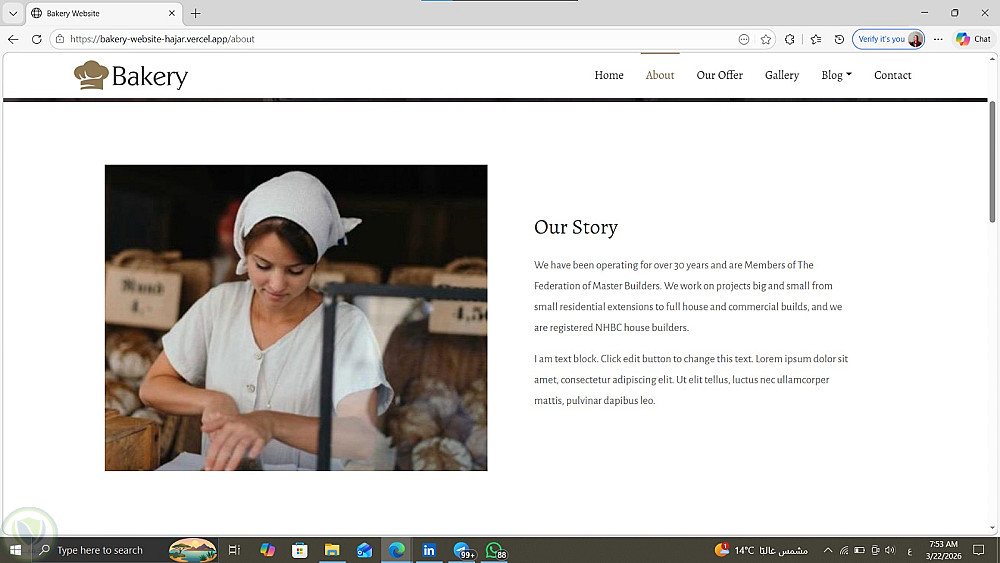The width and height of the screenshot is (1000, 563).
Task: Open the Windows Start menu
Action: pos(15,550)
